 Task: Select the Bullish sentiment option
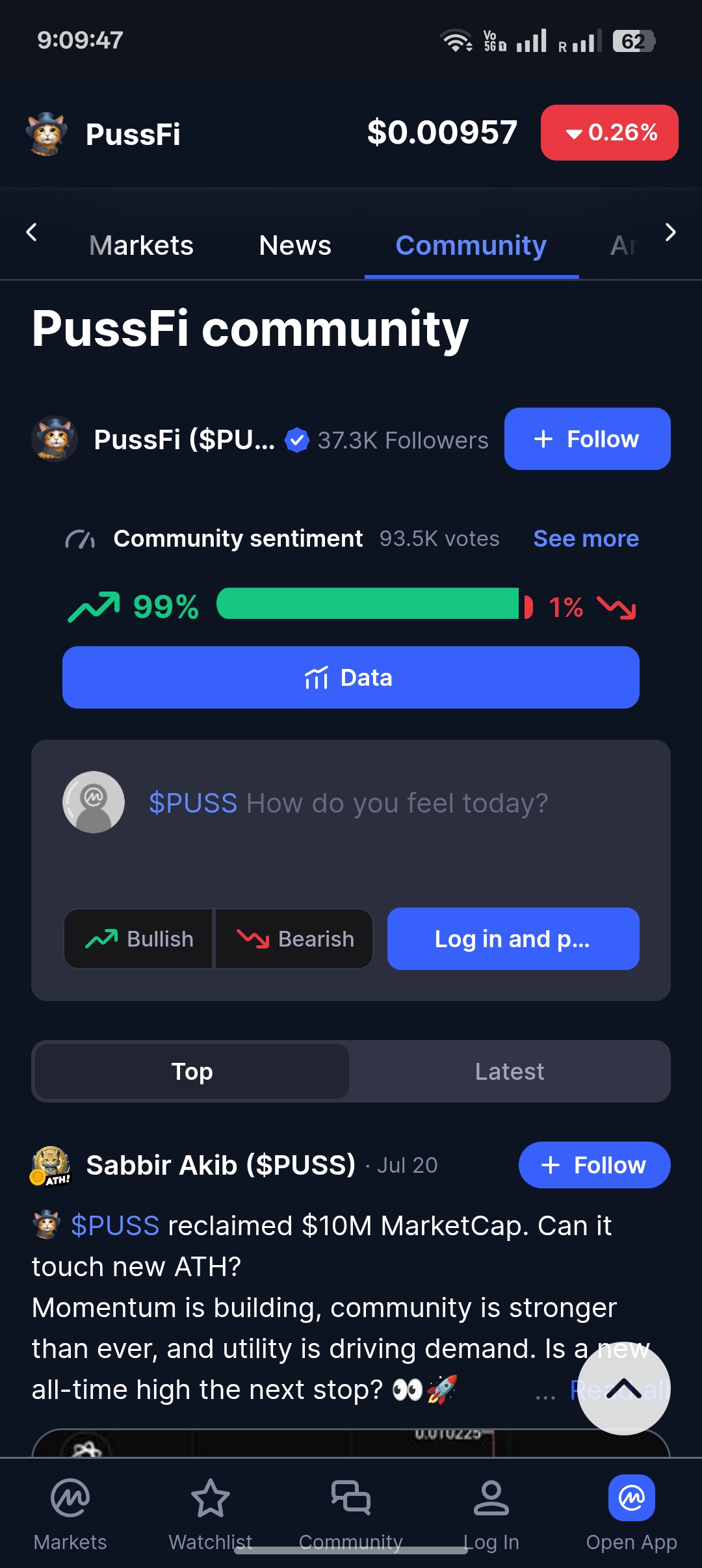pos(138,939)
